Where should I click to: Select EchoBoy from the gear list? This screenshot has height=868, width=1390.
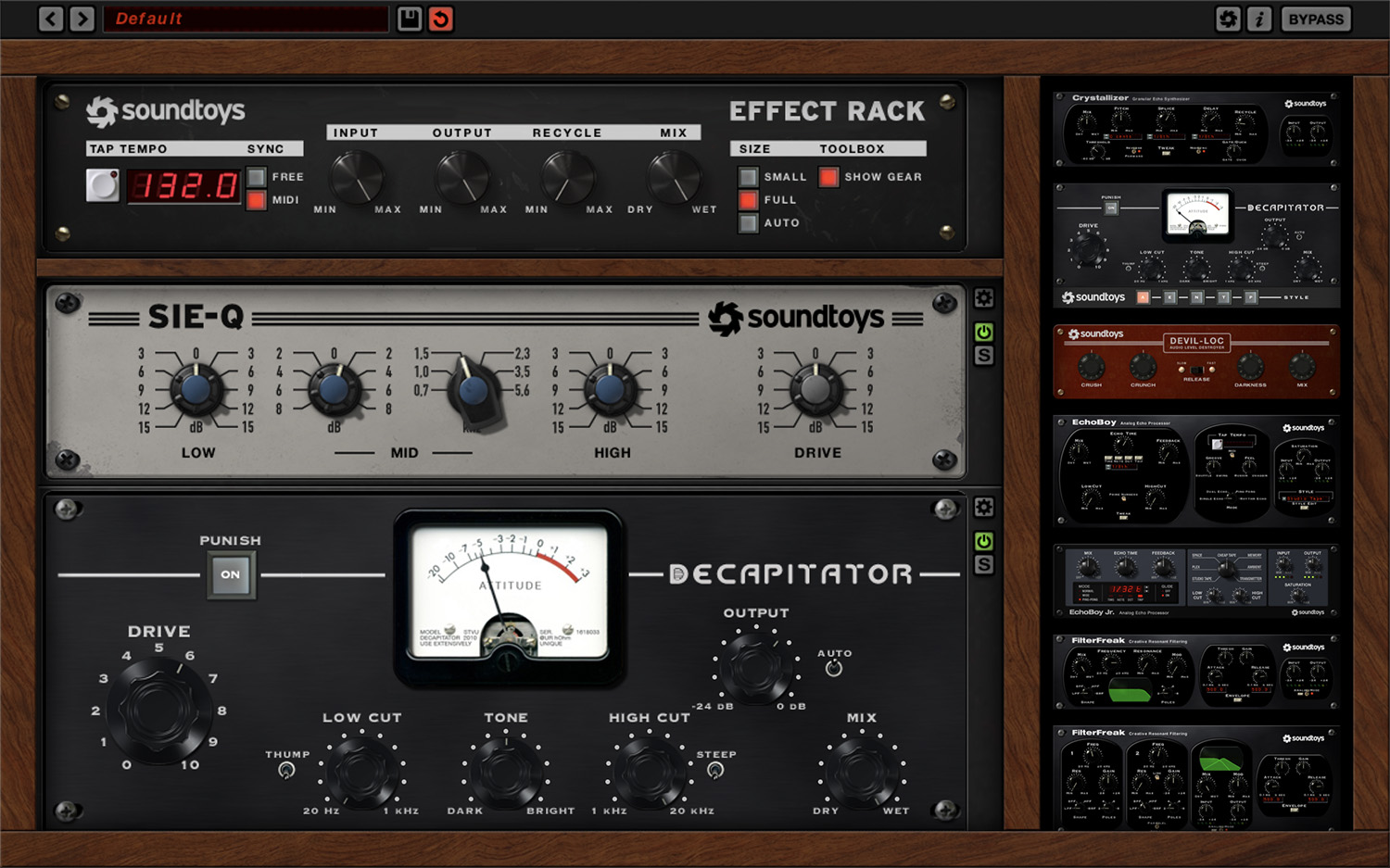pos(1196,471)
